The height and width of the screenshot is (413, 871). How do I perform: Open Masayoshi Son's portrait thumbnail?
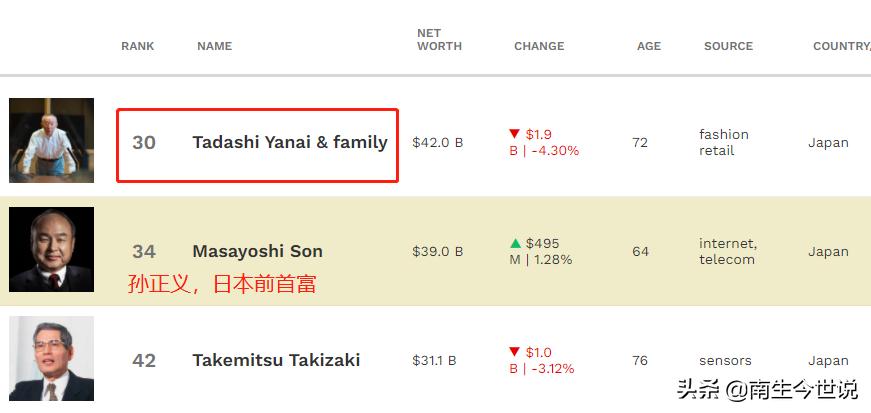(51, 250)
